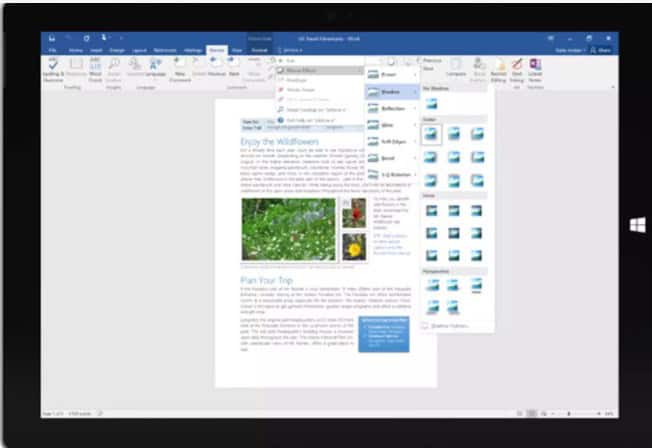Expand the Soft Edges submenu
The height and width of the screenshot is (448, 652).
pos(392,141)
